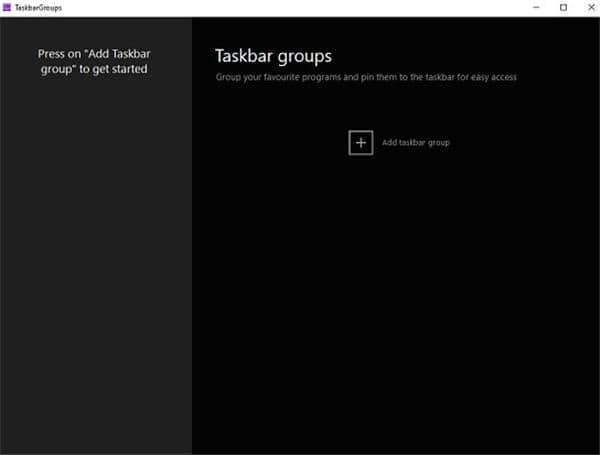Click the "Taskbar groups" heading

point(272,56)
